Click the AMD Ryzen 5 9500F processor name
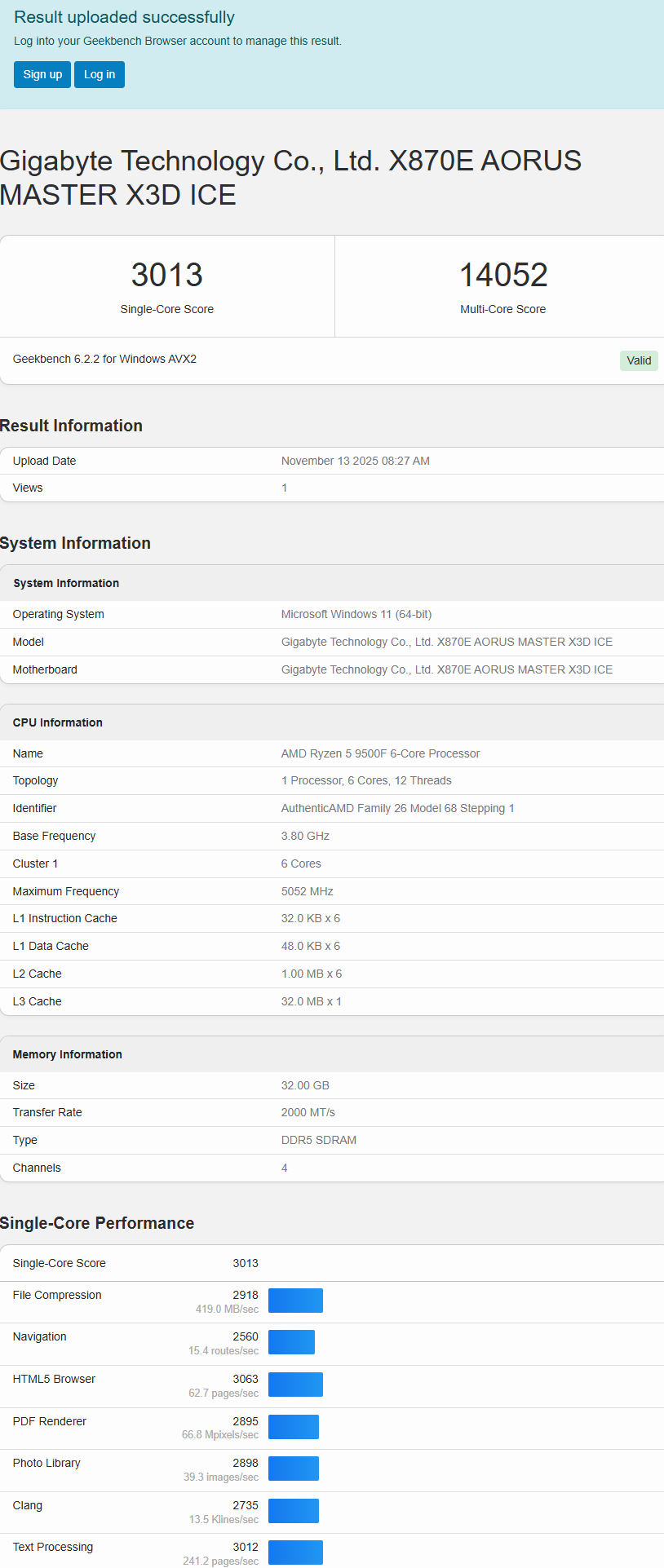The image size is (664, 1568). click(x=380, y=753)
